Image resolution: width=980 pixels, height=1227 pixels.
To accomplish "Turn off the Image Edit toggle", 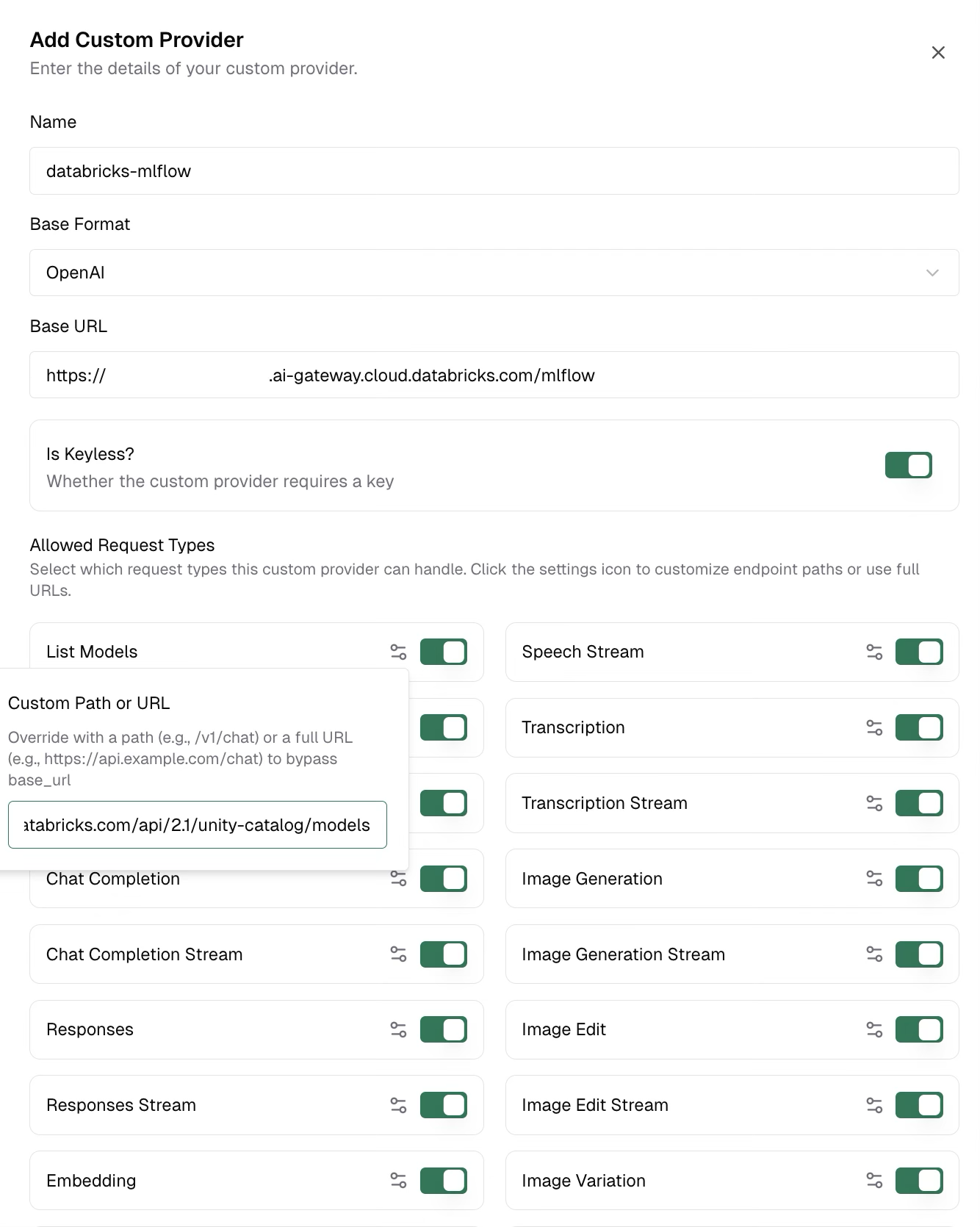I will pos(919,1029).
